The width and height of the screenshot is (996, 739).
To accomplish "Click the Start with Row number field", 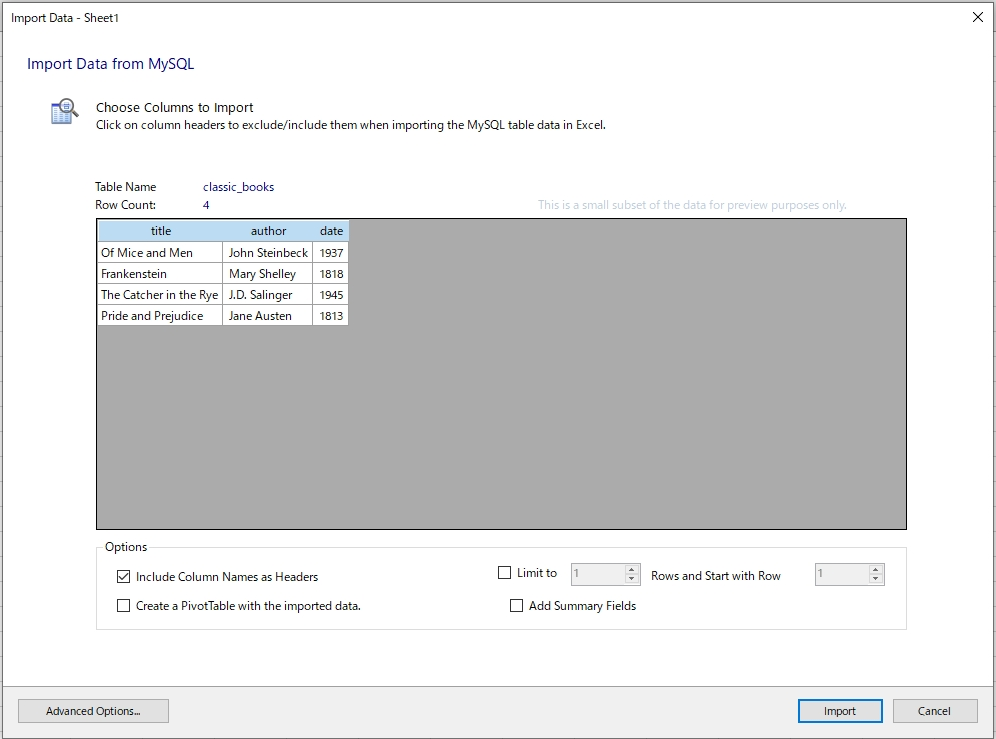I will pyautogui.click(x=842, y=574).
